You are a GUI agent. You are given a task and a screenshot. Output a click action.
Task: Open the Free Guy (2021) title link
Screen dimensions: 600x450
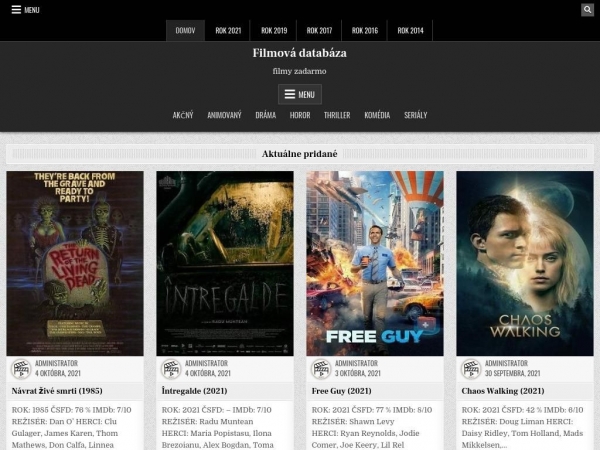tap(341, 391)
